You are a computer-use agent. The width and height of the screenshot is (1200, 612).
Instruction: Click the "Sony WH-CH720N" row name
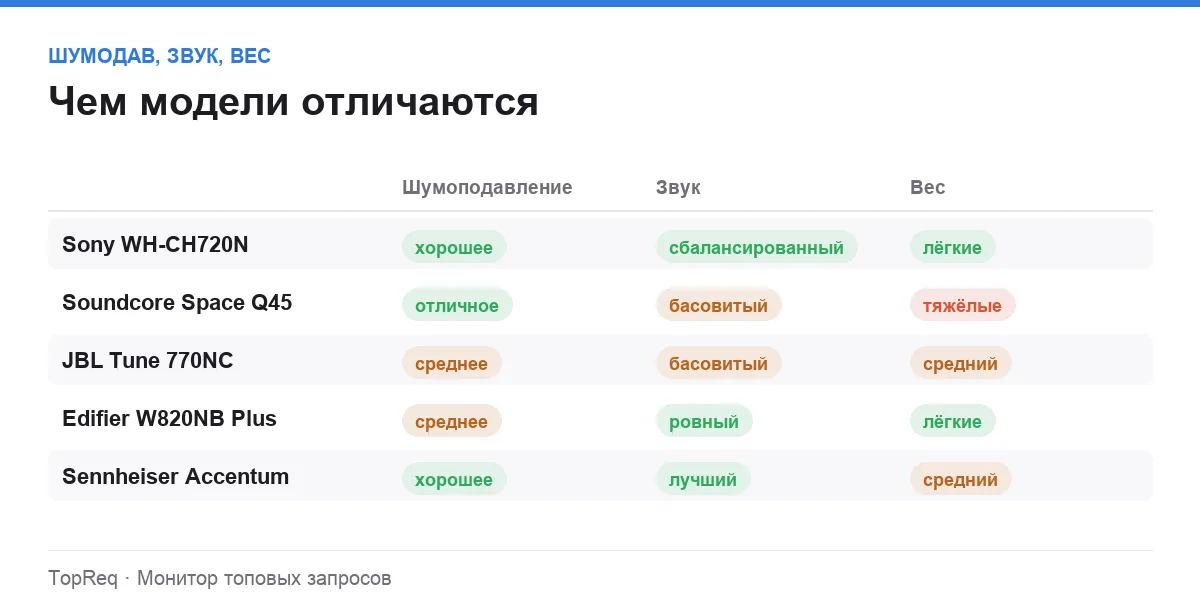coord(155,244)
